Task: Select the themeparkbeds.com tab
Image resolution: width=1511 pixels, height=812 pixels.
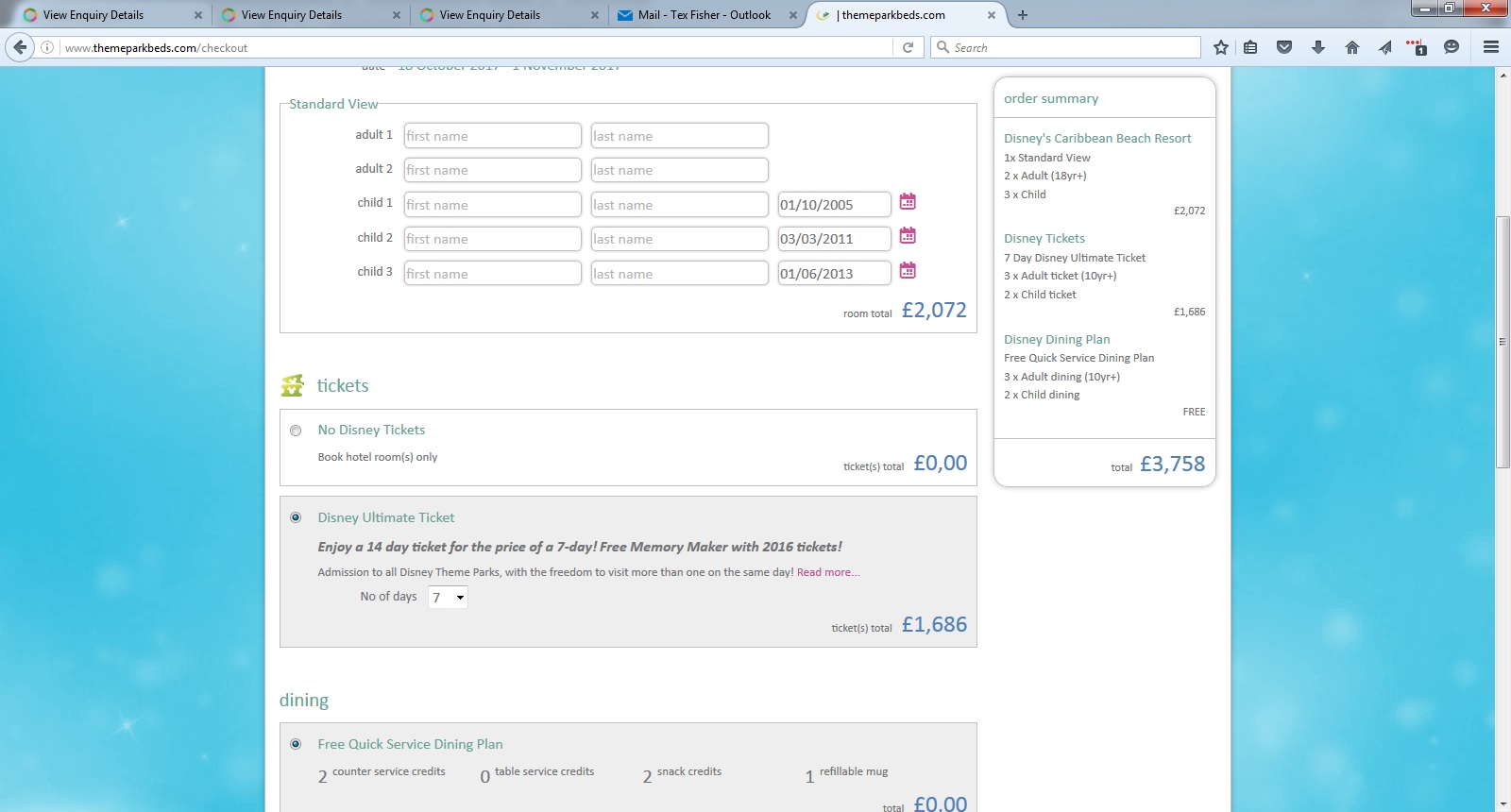Action: click(x=907, y=15)
